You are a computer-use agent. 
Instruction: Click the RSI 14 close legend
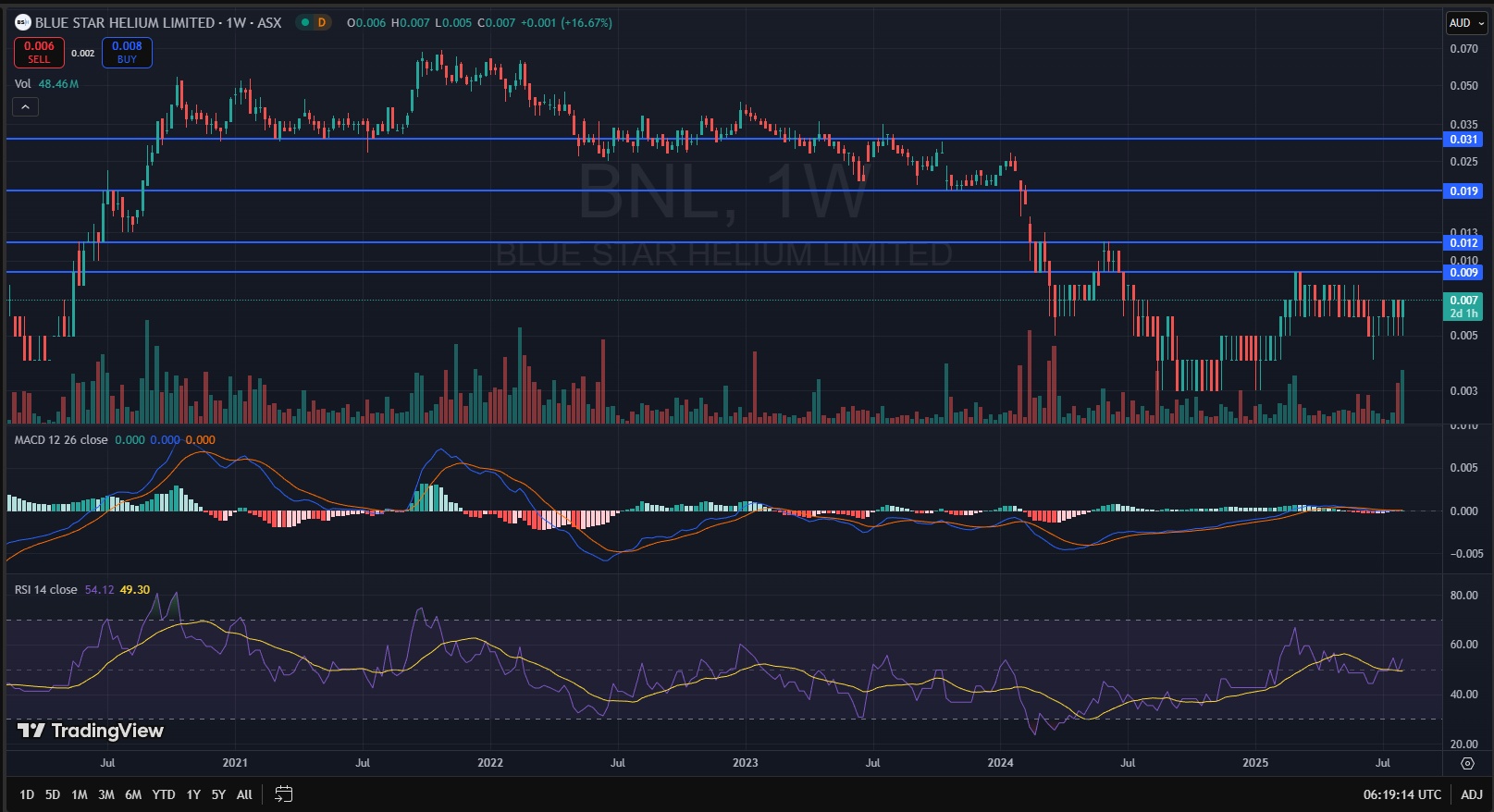click(x=46, y=590)
